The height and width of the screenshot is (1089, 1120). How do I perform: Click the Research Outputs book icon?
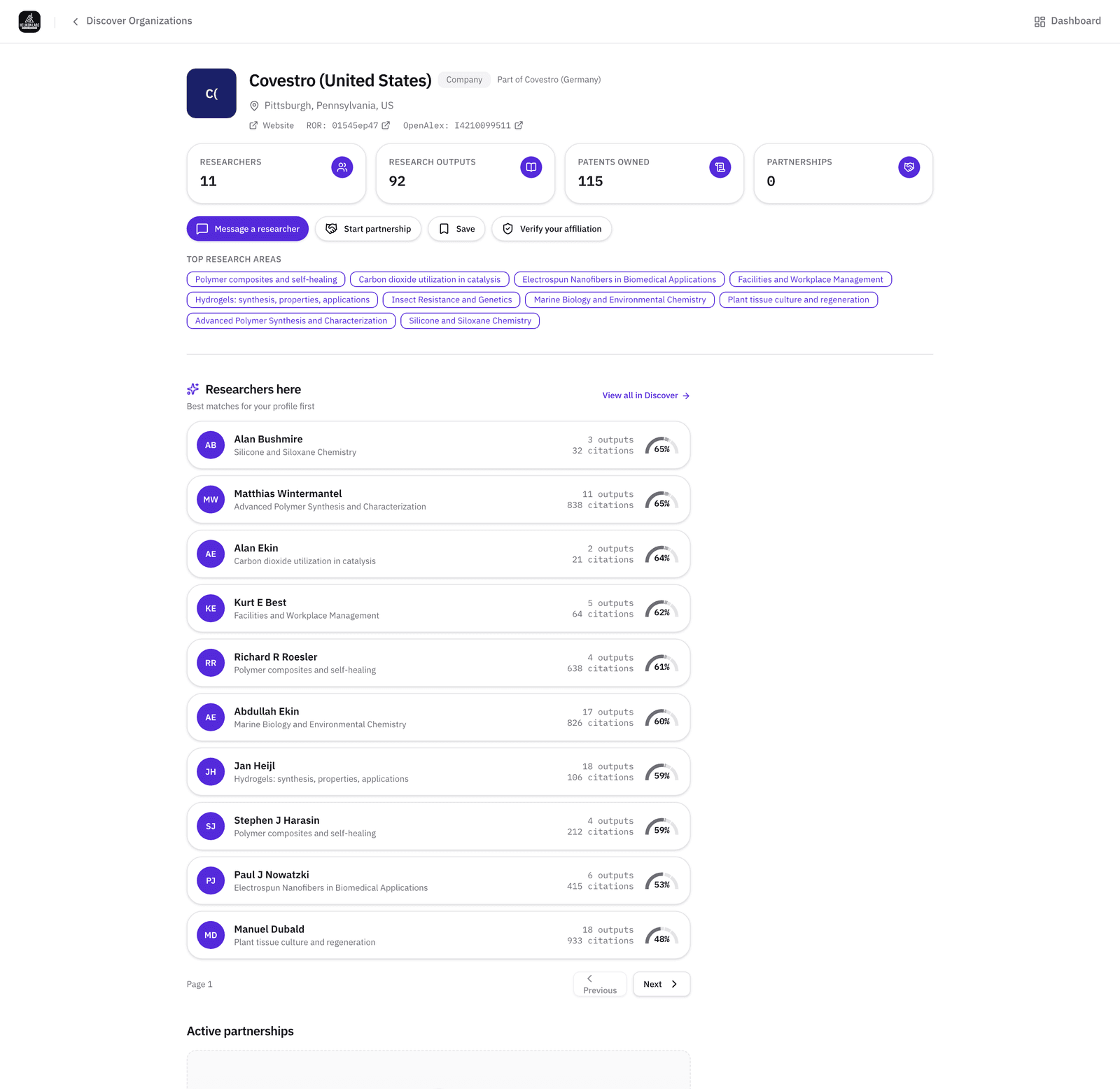[x=531, y=167]
